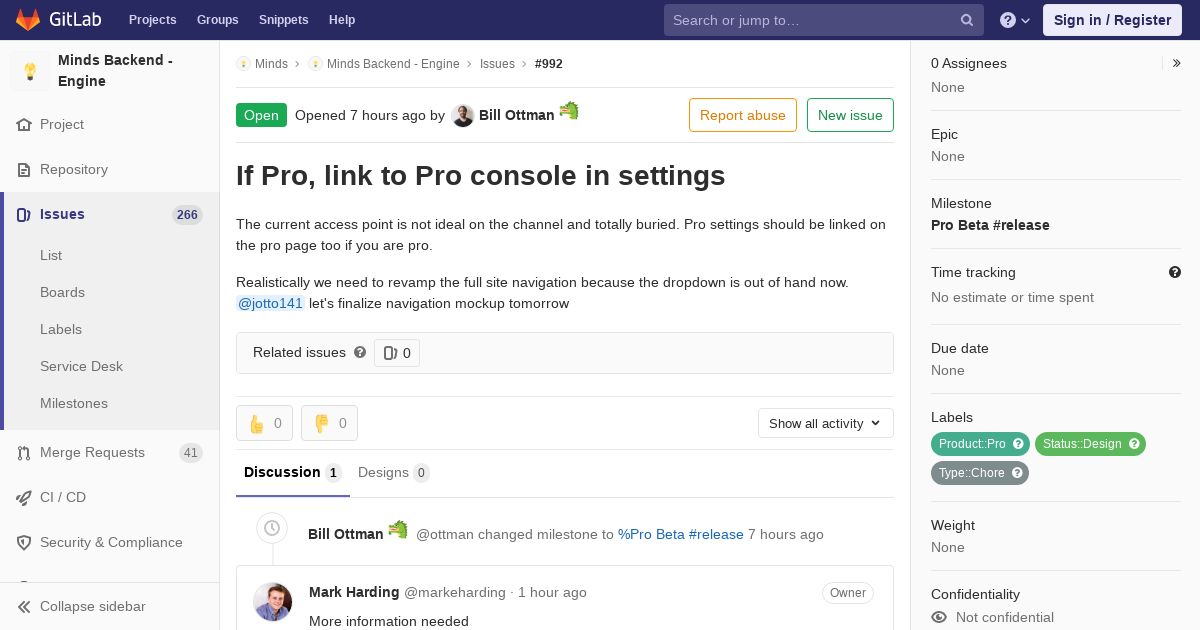Click help icon on Type::Chore label
The width and height of the screenshot is (1200, 630).
tap(1018, 473)
